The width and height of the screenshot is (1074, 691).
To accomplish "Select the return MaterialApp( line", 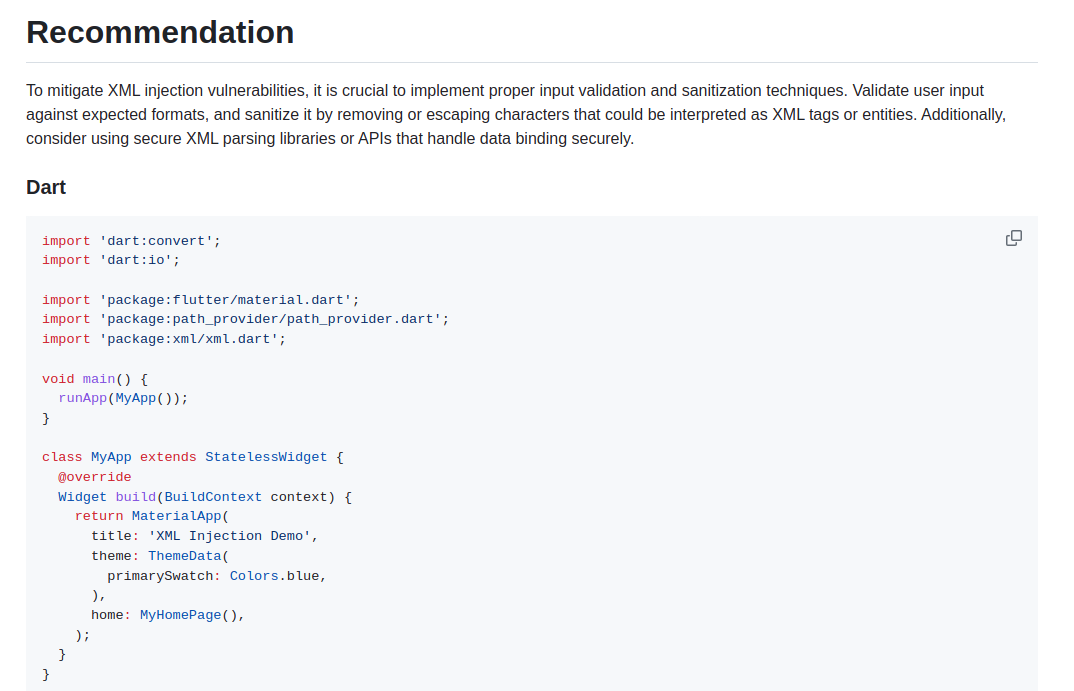I will pos(151,516).
